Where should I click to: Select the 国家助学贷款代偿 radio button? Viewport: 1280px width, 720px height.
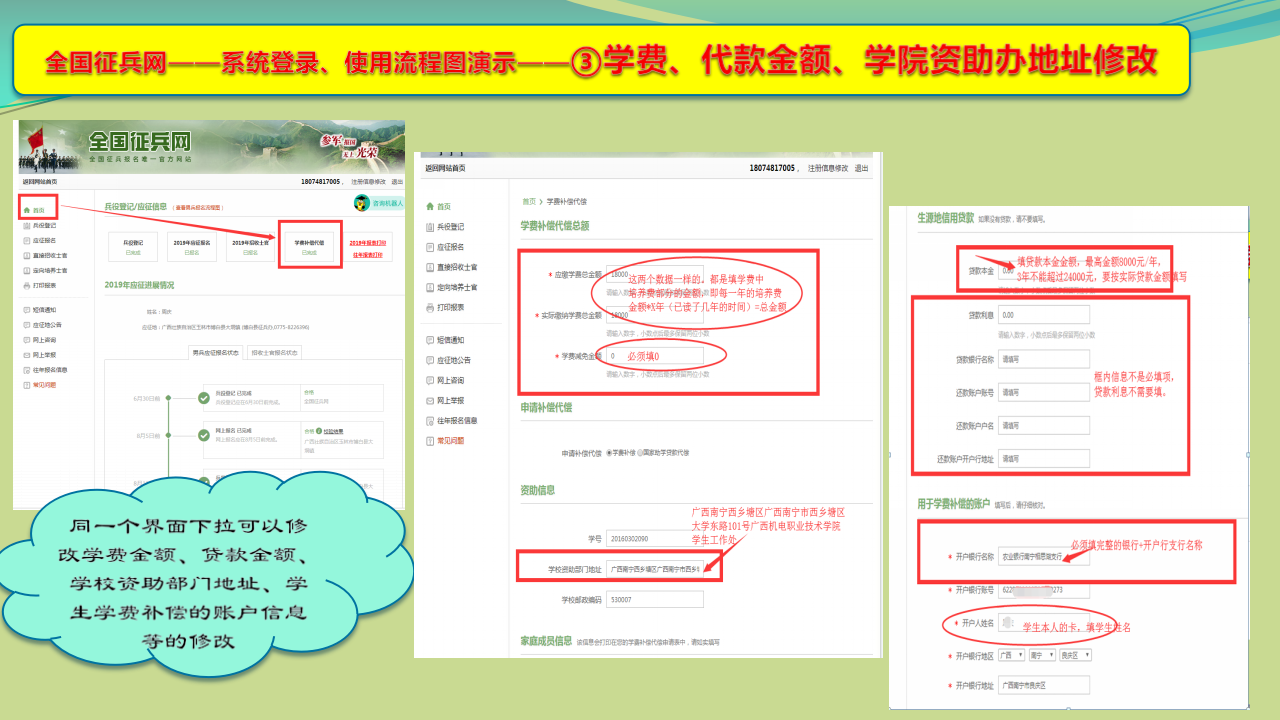(641, 453)
